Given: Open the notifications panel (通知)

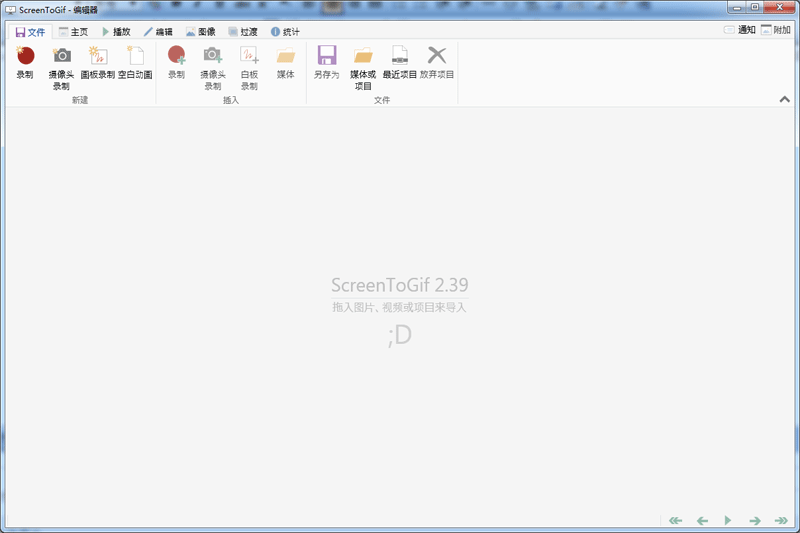Looking at the screenshot, I should tap(740, 30).
